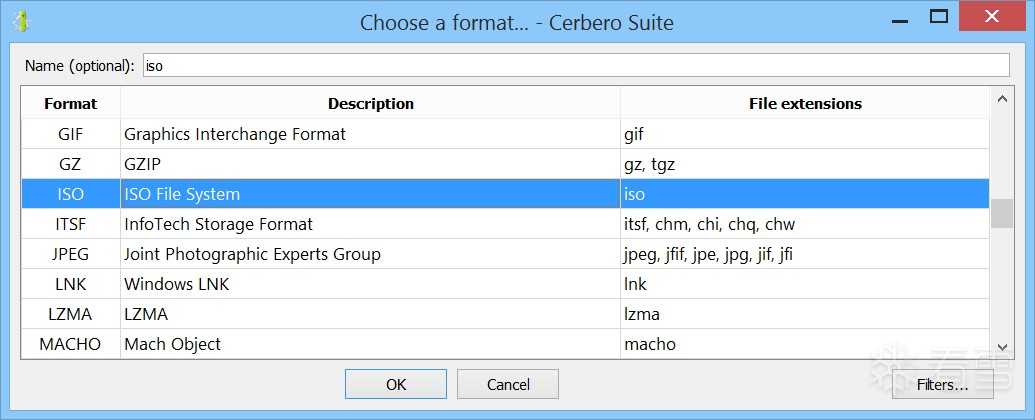Click the Cancel button

(x=508, y=384)
